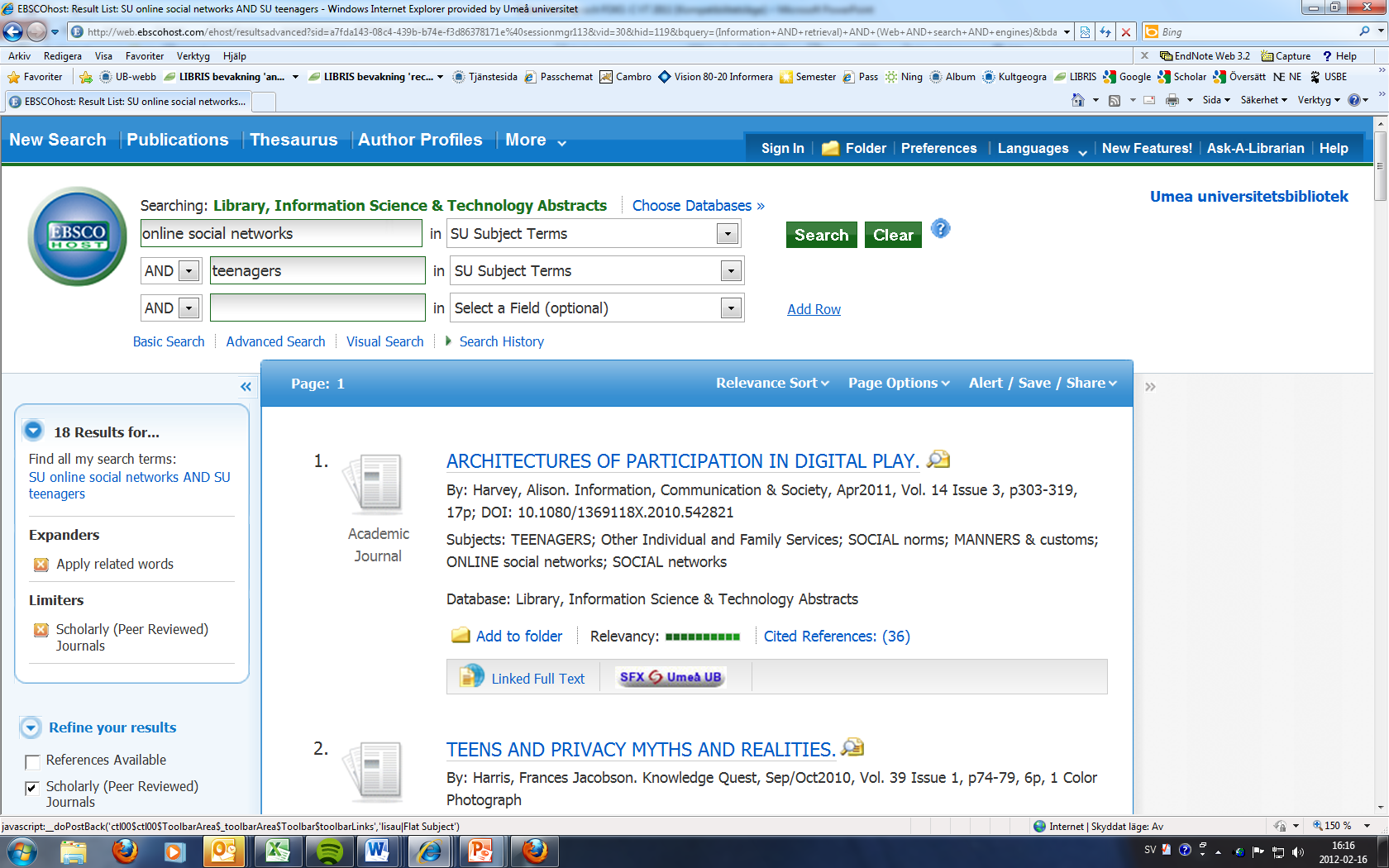Image resolution: width=1389 pixels, height=868 pixels.
Task: Expand the More menu
Action: (x=536, y=141)
